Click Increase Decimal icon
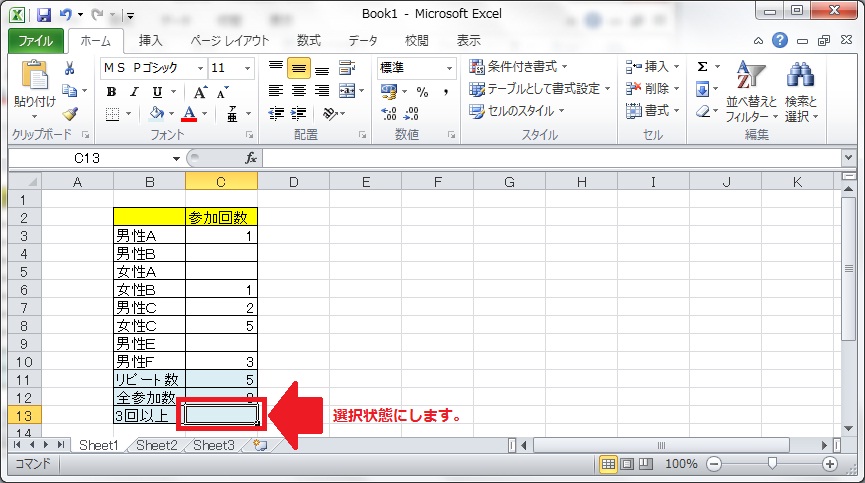Image resolution: width=865 pixels, height=483 pixels. pyautogui.click(x=389, y=114)
